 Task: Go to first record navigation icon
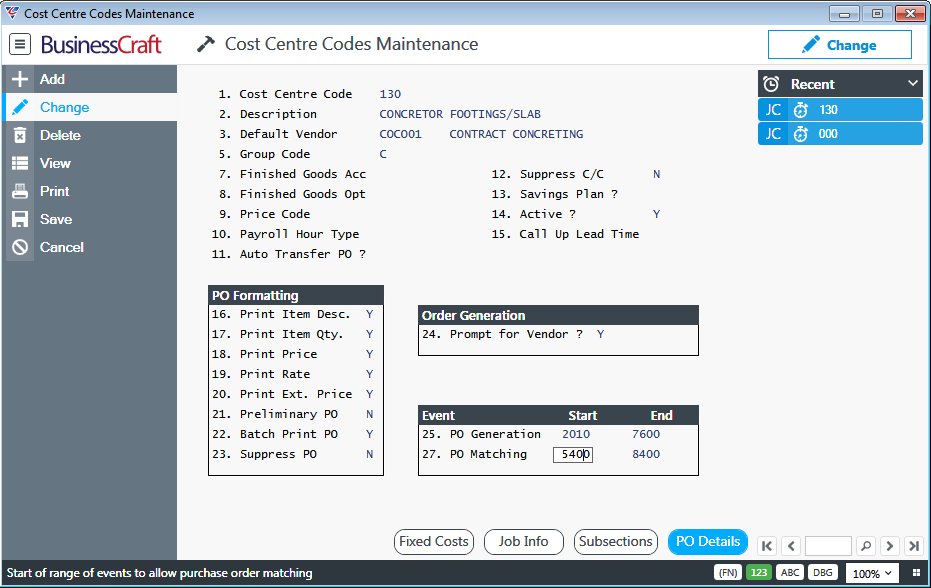(x=767, y=545)
